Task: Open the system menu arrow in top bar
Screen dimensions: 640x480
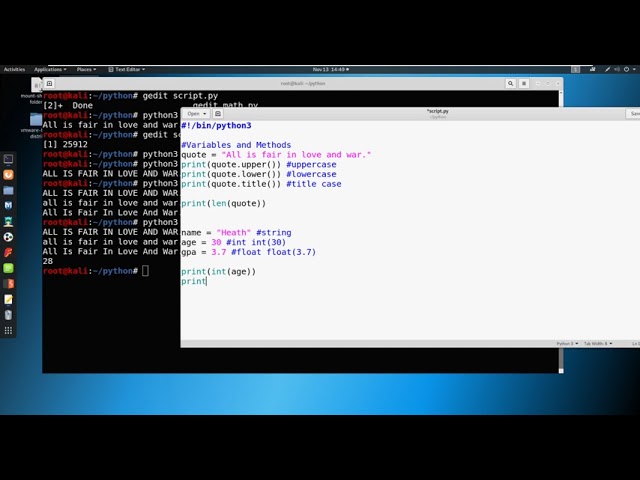Action: coord(634,69)
